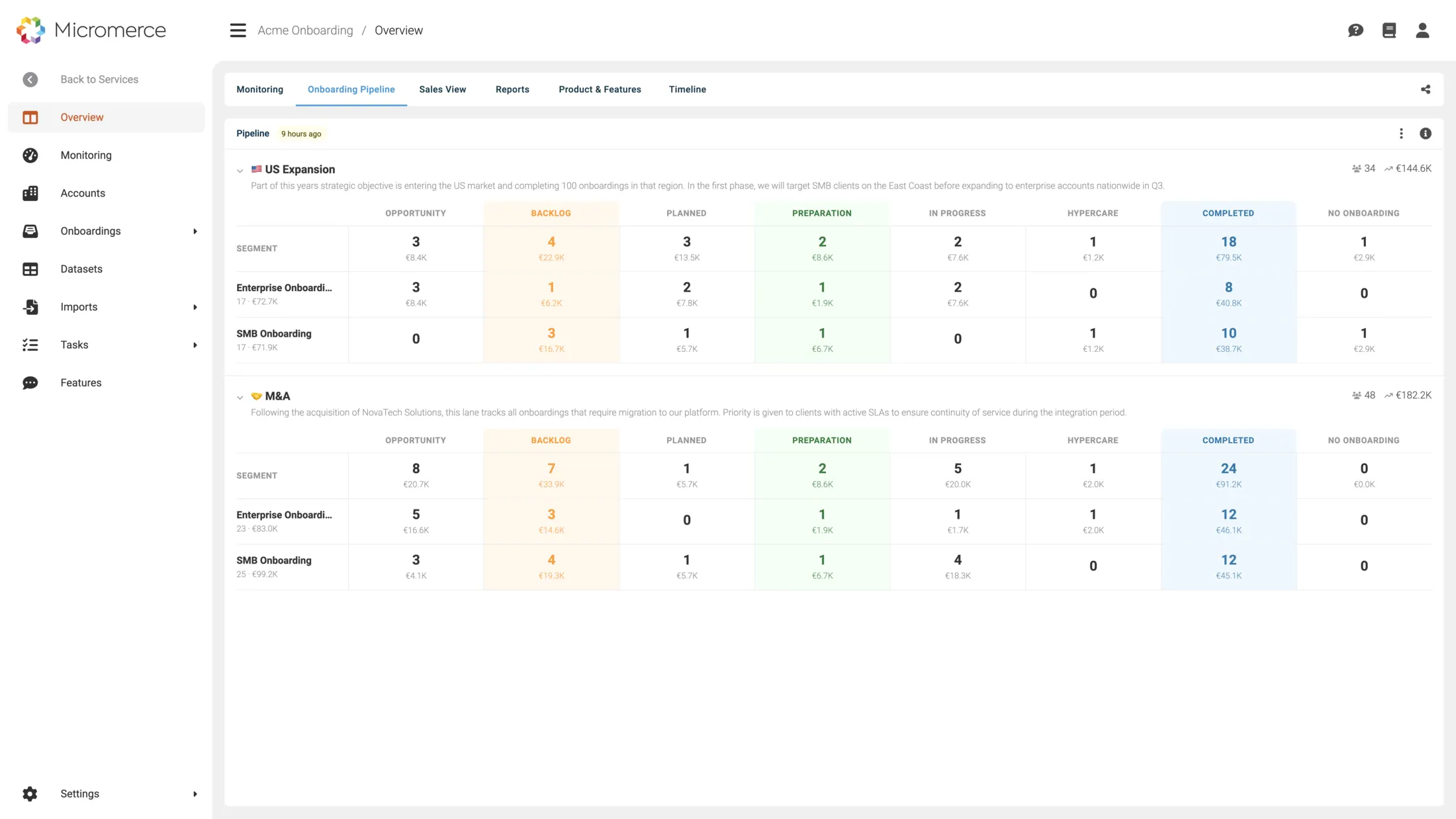Open Datasets in the sidebar
The image size is (1456, 819).
click(x=81, y=269)
